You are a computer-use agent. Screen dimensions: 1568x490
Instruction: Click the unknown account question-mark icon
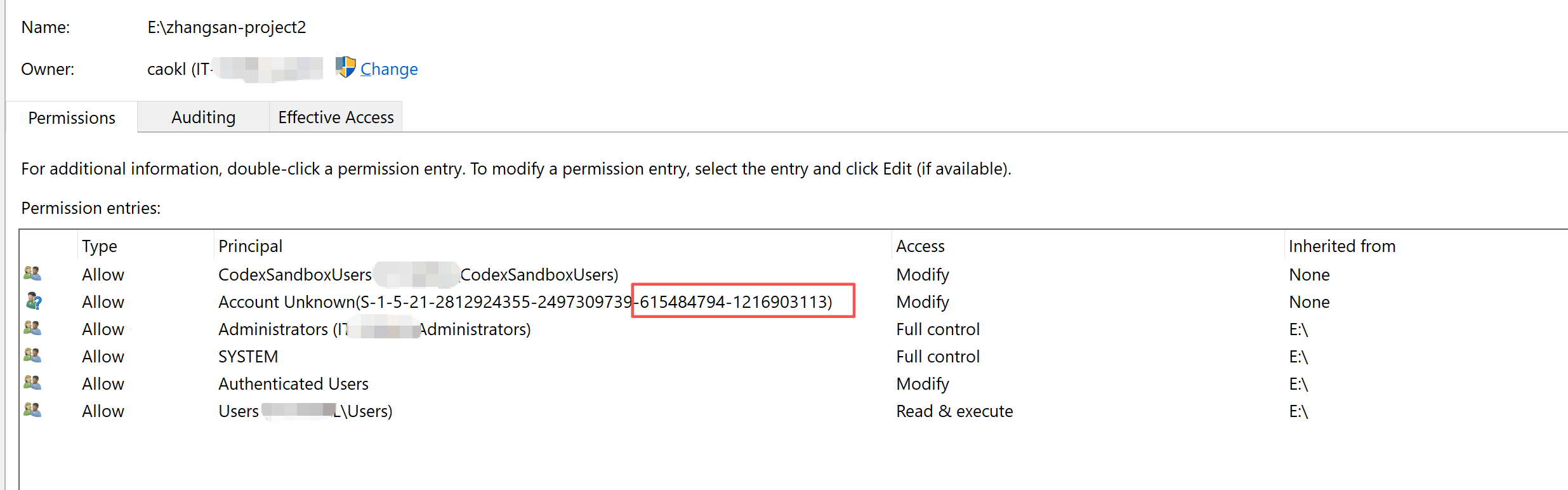pyautogui.click(x=34, y=301)
